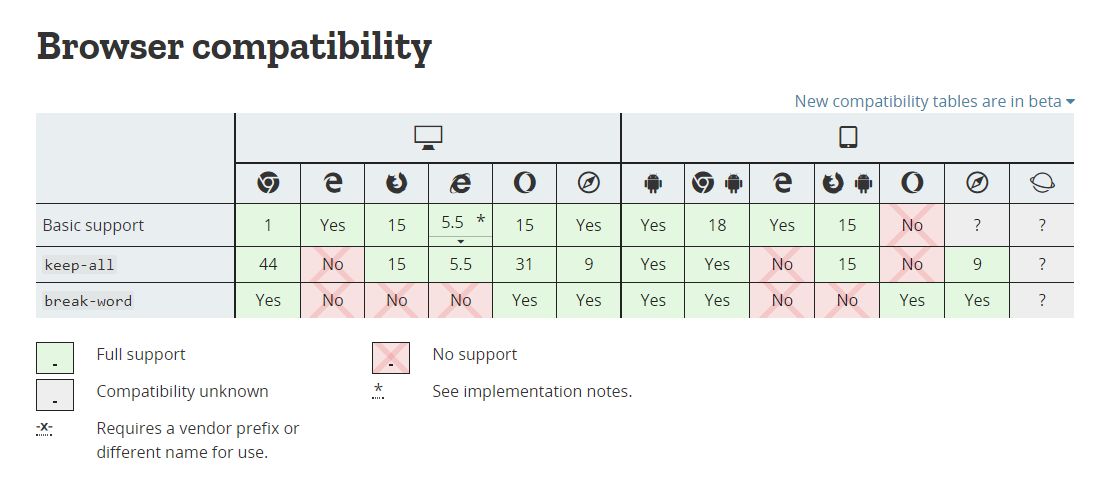Open the New compatibility tables beta dropdown
The image size is (1114, 480).
pyautogui.click(x=934, y=102)
